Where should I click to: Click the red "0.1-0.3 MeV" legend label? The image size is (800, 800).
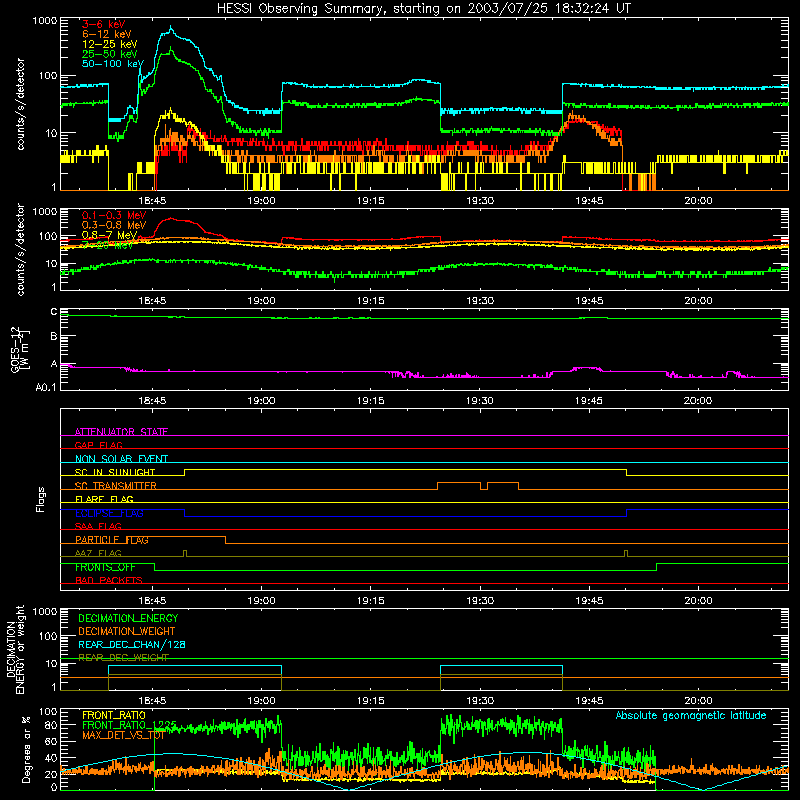[114, 215]
